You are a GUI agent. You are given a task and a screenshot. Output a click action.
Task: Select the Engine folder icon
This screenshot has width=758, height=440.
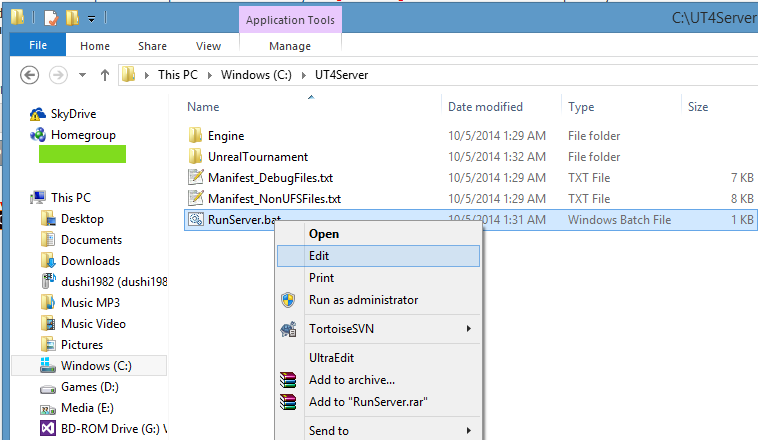[195, 135]
